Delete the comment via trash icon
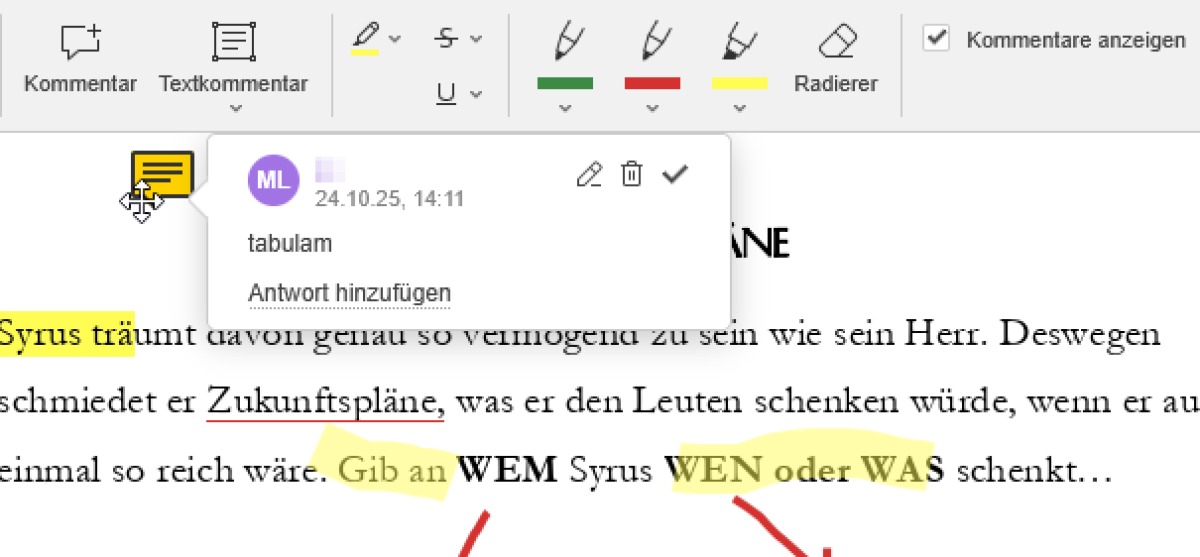Image resolution: width=1200 pixels, height=557 pixels. 632,175
